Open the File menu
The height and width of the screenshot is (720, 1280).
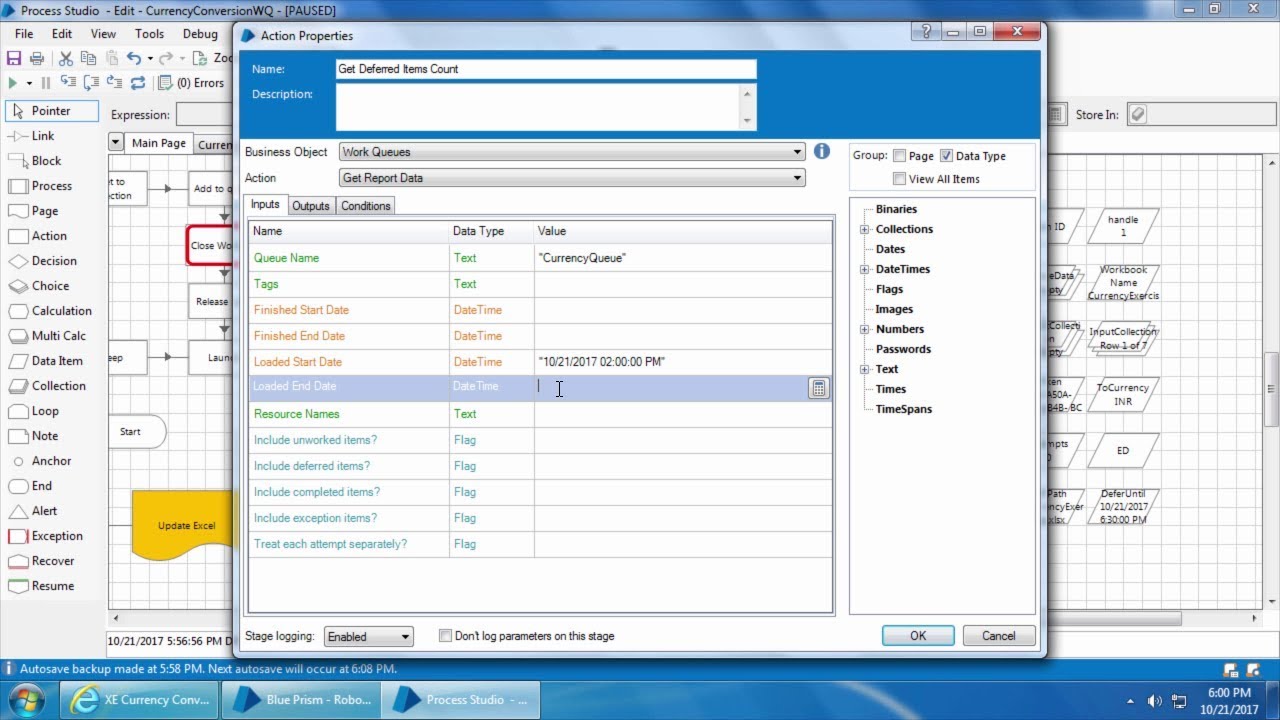click(24, 34)
